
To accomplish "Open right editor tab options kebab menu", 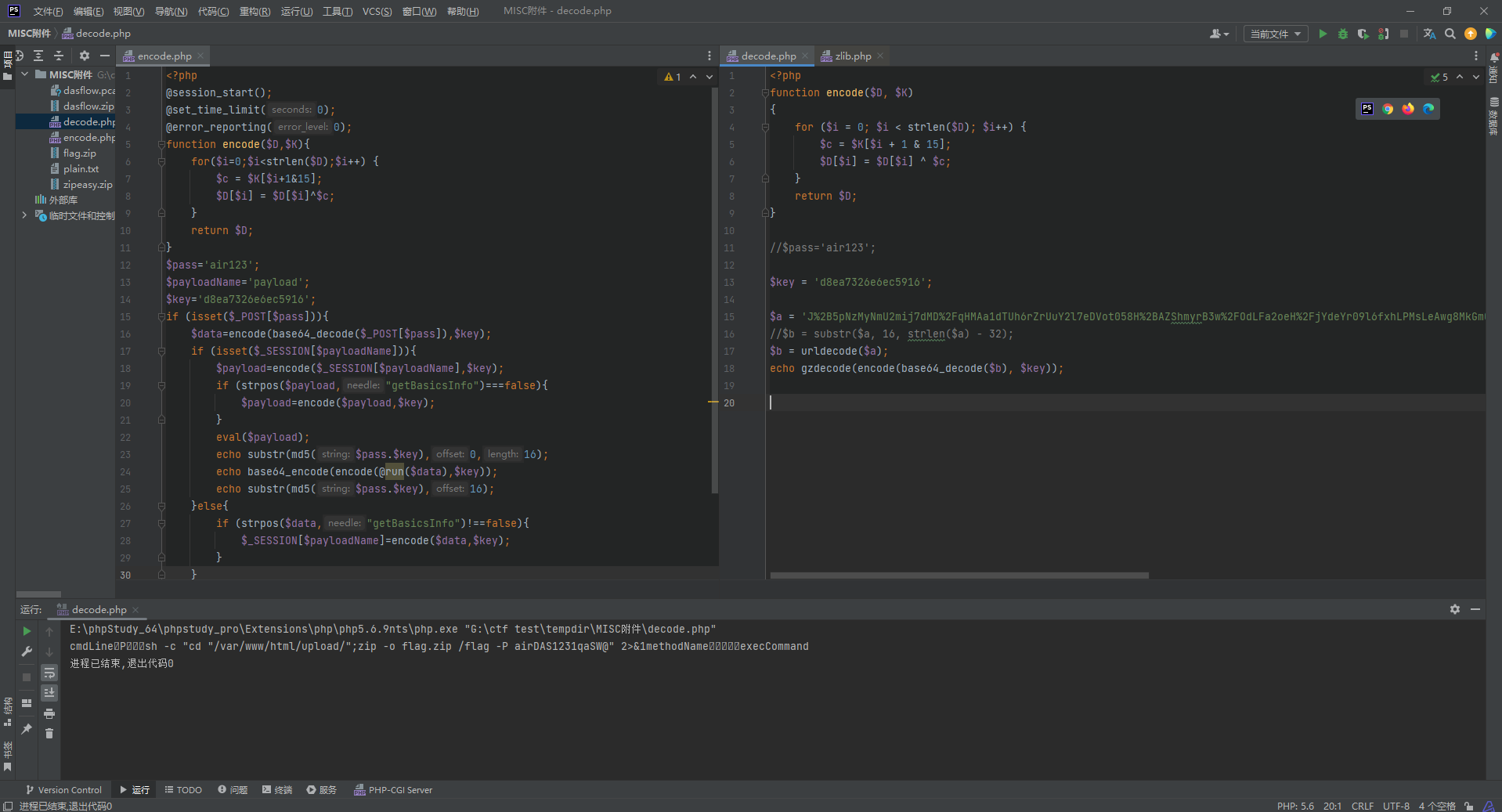I will 1476,56.
